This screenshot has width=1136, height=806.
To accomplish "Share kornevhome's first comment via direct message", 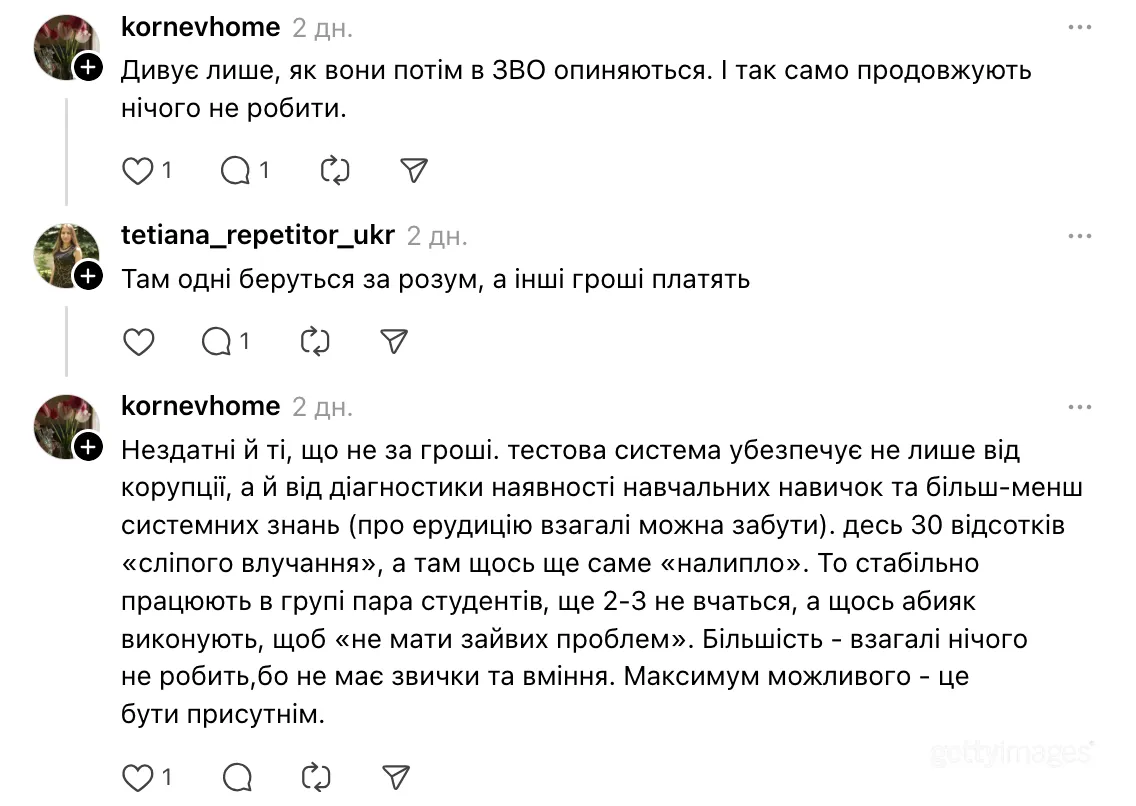I will 413,170.
